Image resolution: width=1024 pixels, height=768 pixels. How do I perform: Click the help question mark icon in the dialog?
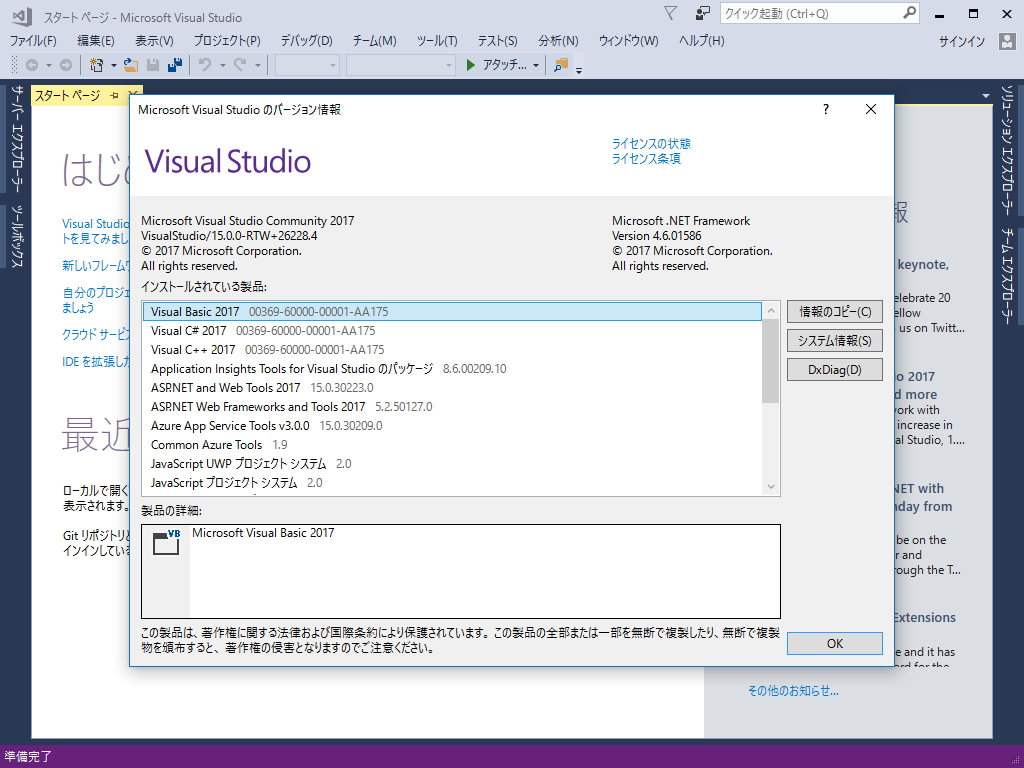tap(824, 109)
